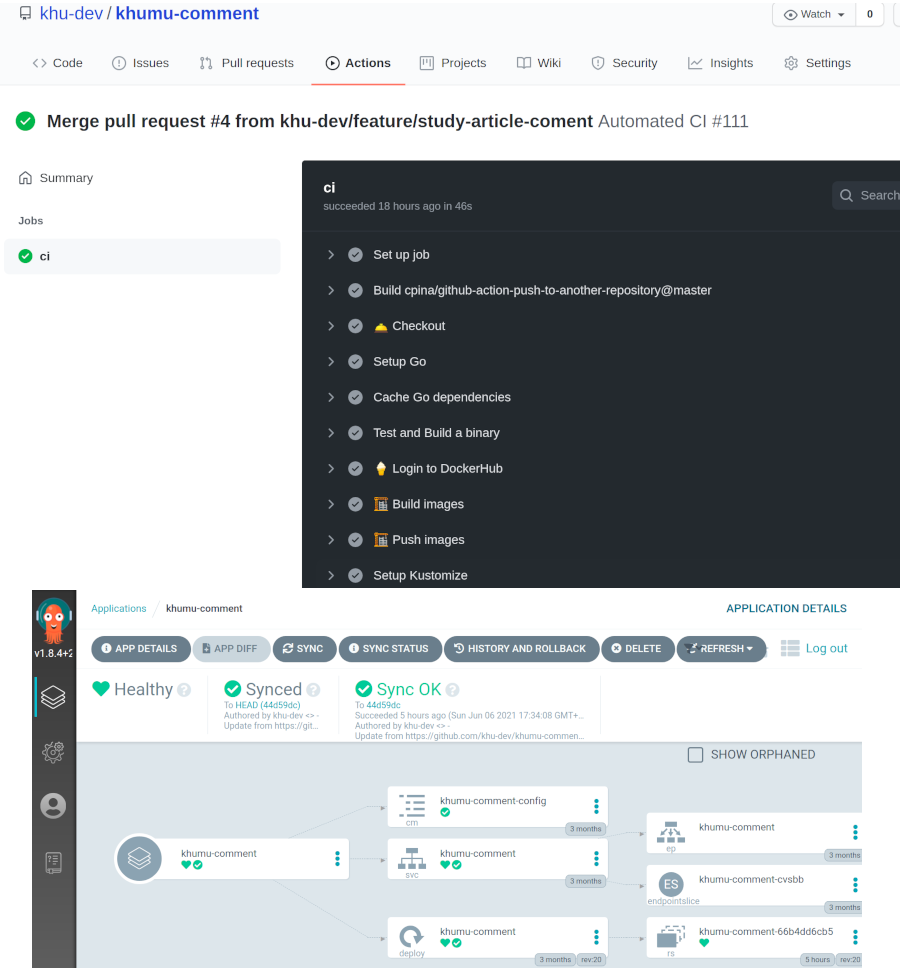Screen dimensions: 900x968
Task: Open Argo CD applications layers sidebar icon
Action: [x=53, y=697]
